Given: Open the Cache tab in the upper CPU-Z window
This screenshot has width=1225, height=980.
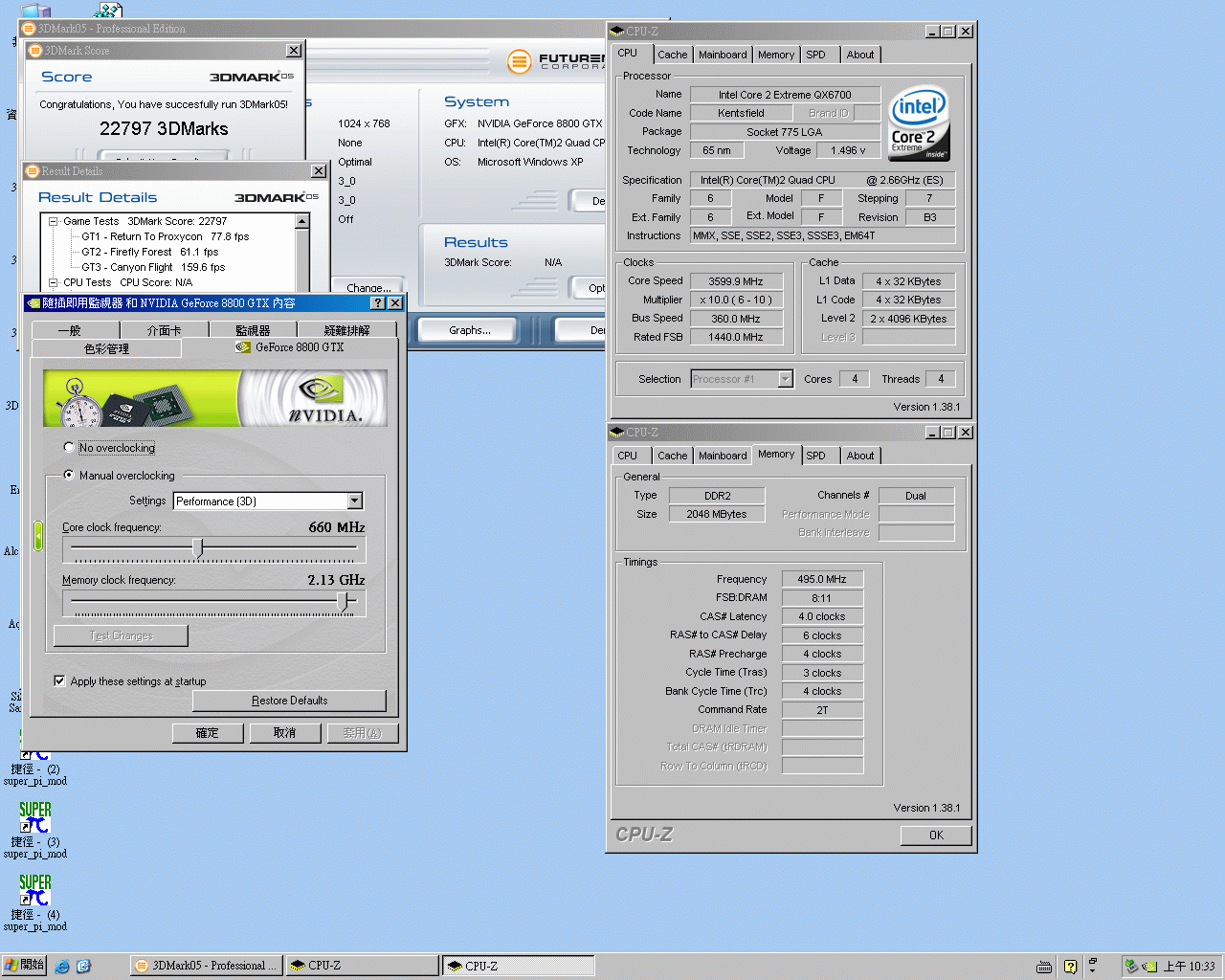Looking at the screenshot, I should [672, 55].
